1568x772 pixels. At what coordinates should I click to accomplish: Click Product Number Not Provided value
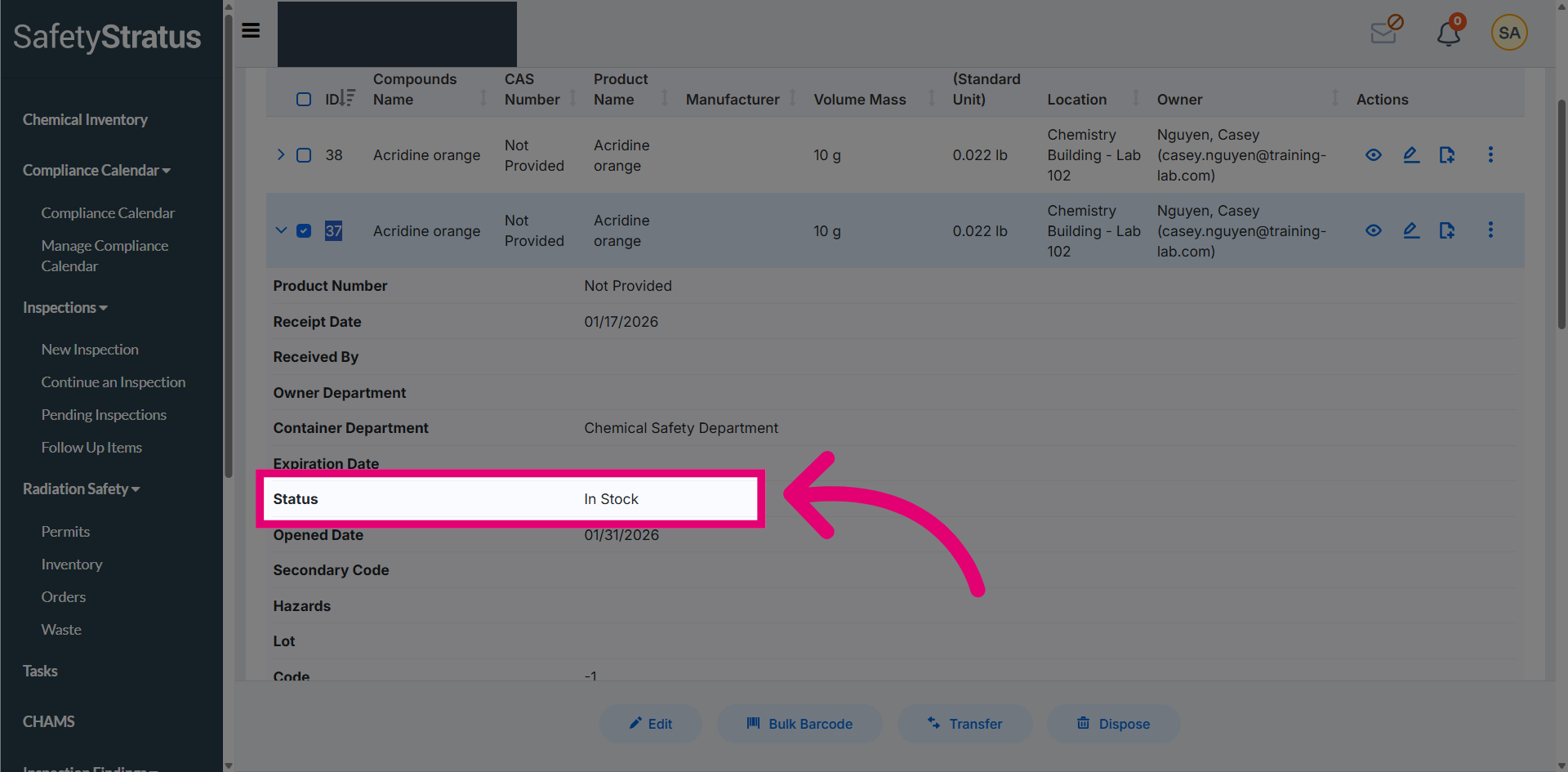click(628, 286)
